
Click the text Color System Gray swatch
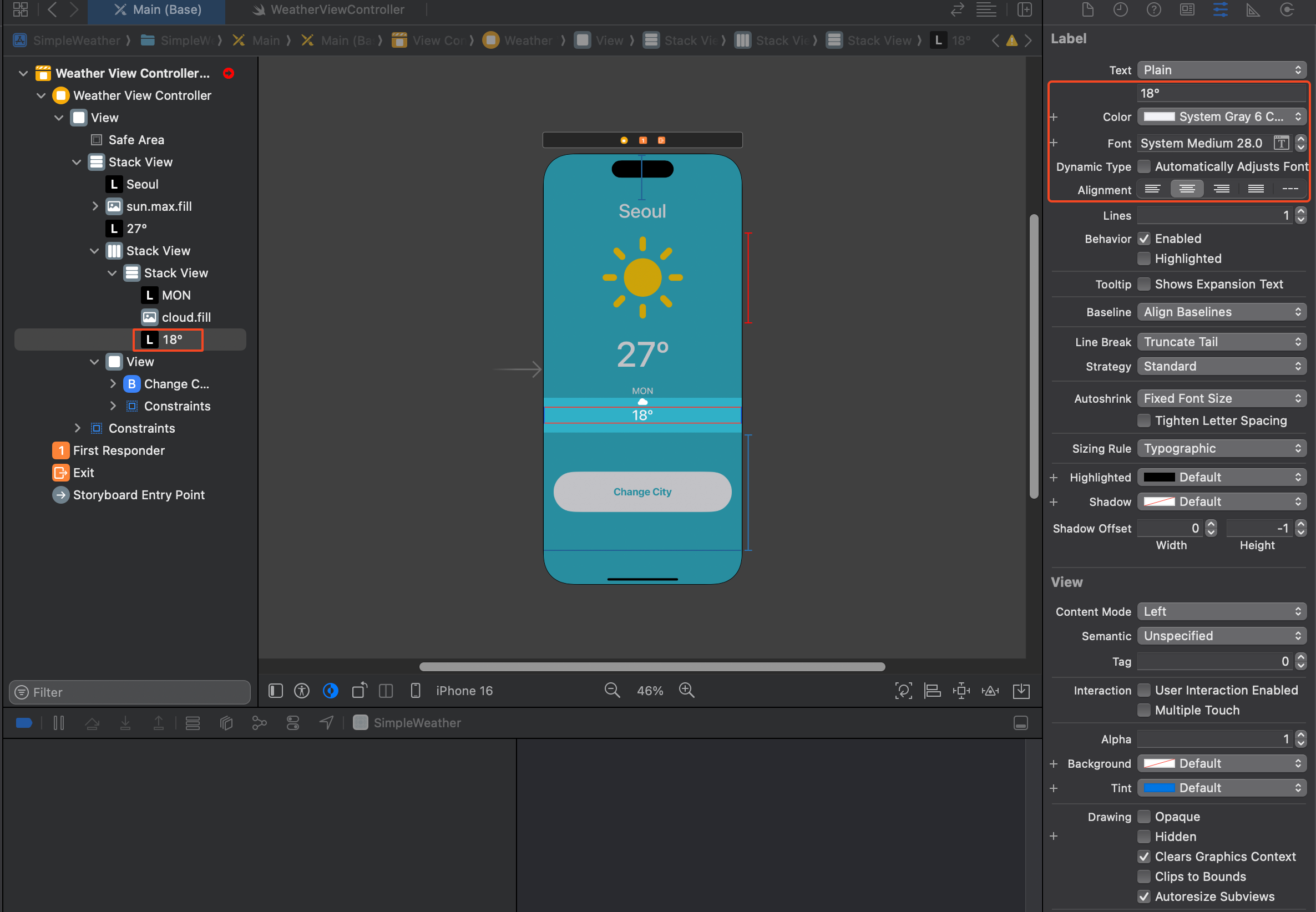click(x=1159, y=116)
